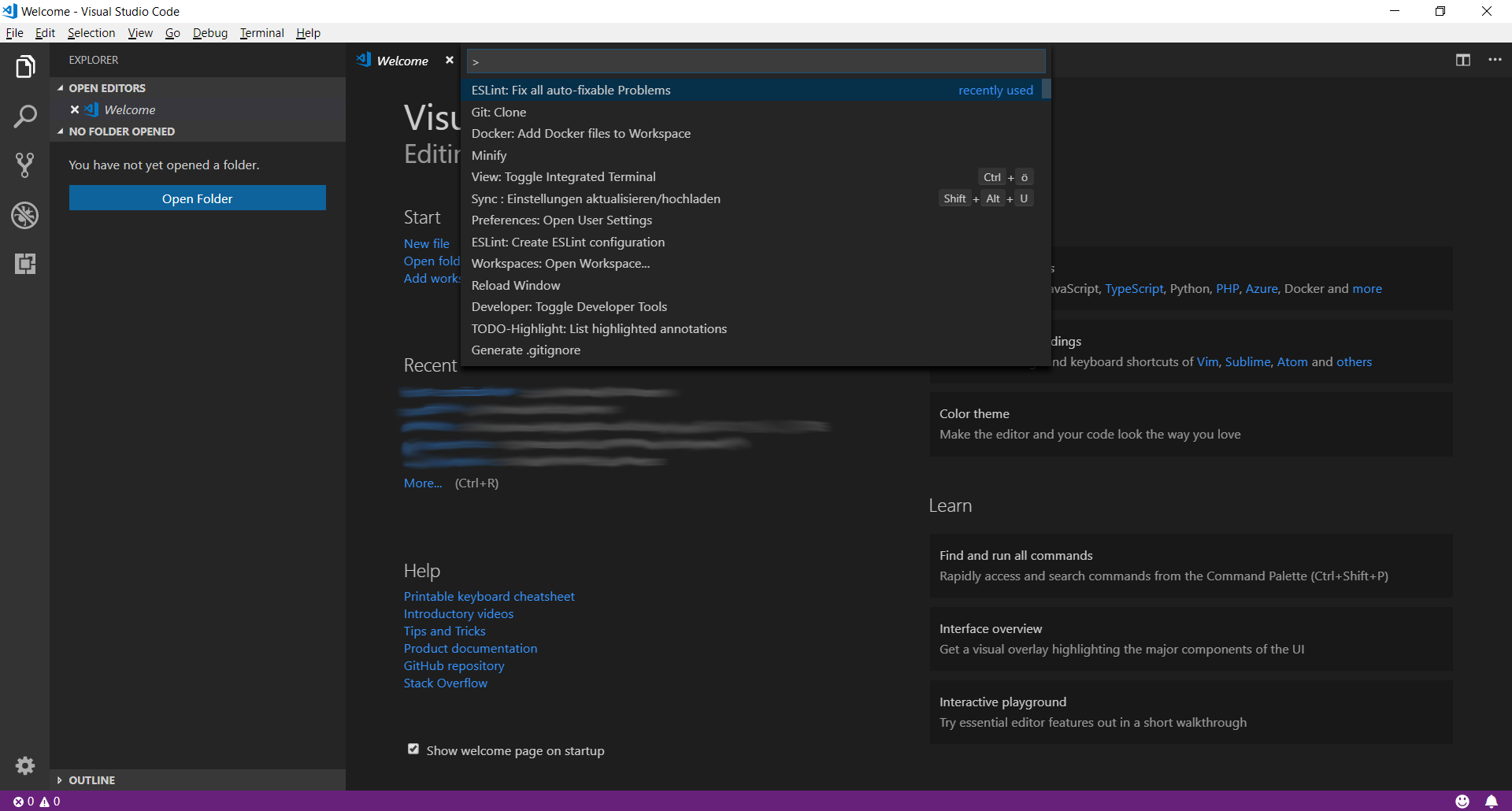Click the Vim keymap link

coord(1207,362)
